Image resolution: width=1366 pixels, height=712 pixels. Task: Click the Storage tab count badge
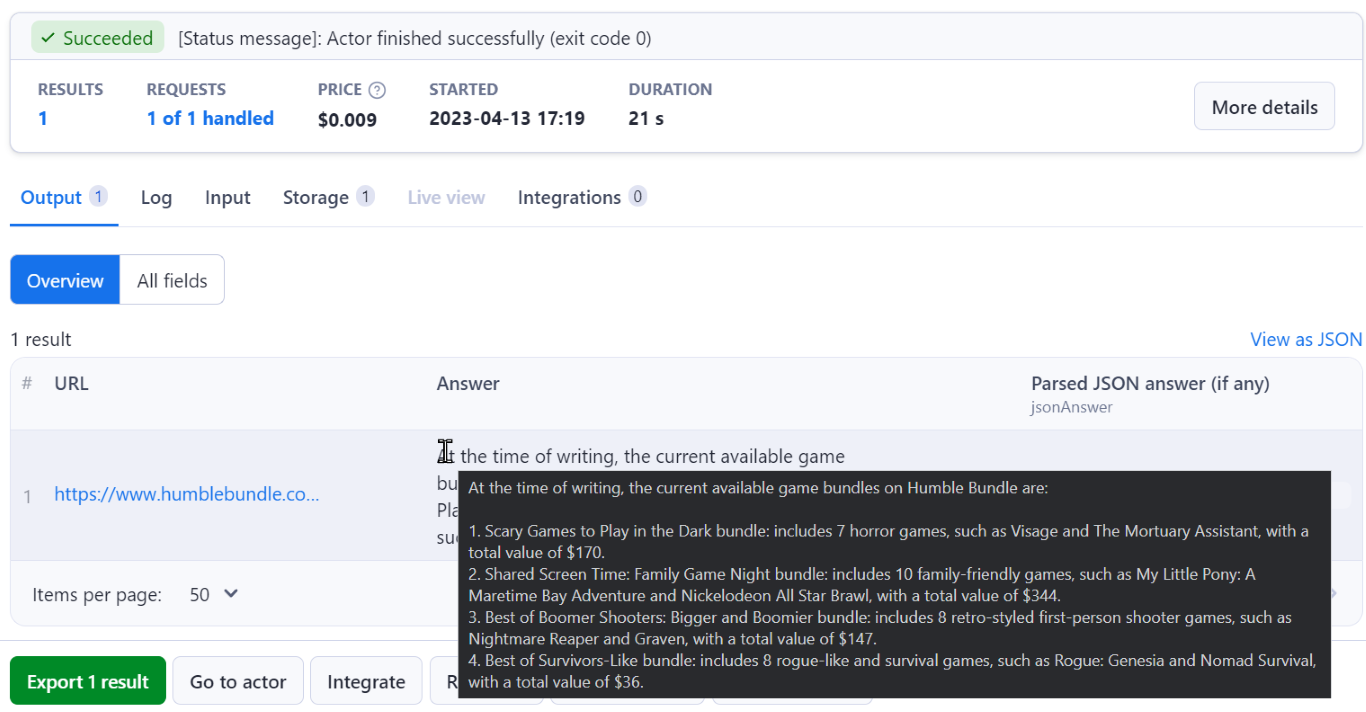(x=365, y=196)
